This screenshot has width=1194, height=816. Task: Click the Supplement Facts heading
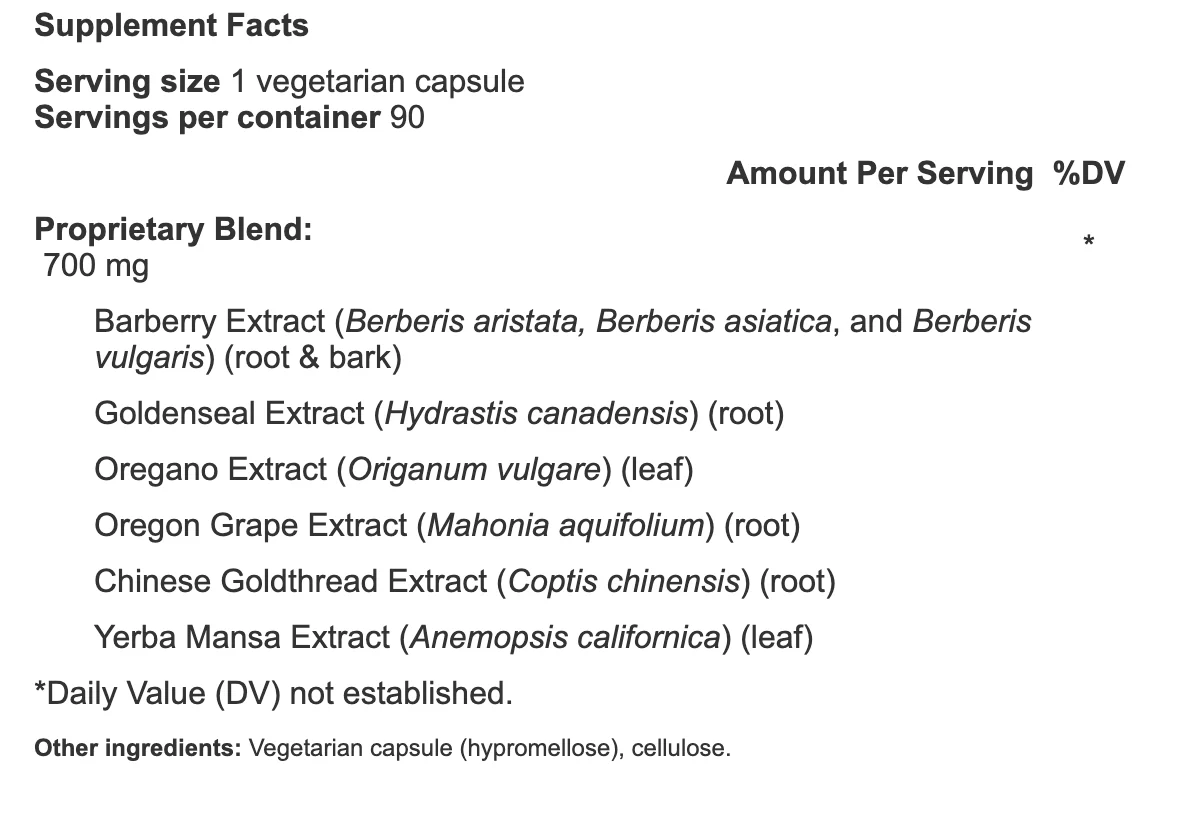click(x=171, y=26)
